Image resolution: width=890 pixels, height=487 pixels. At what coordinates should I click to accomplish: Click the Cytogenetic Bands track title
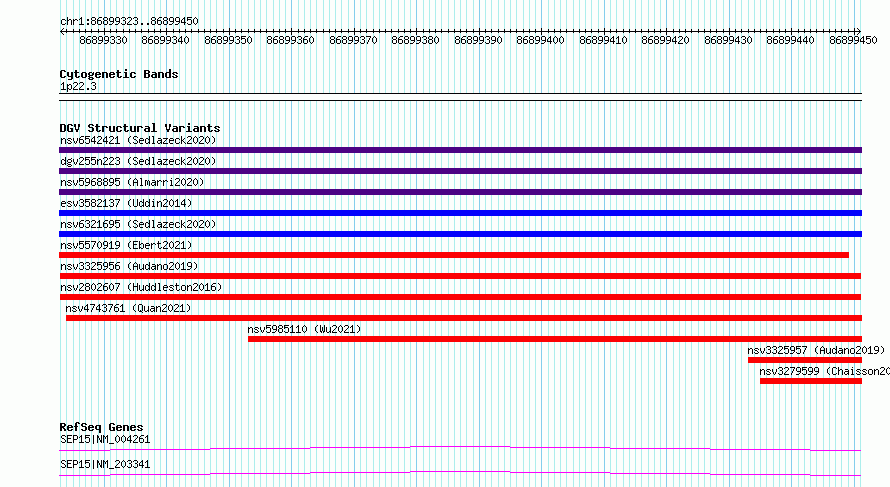coord(119,74)
